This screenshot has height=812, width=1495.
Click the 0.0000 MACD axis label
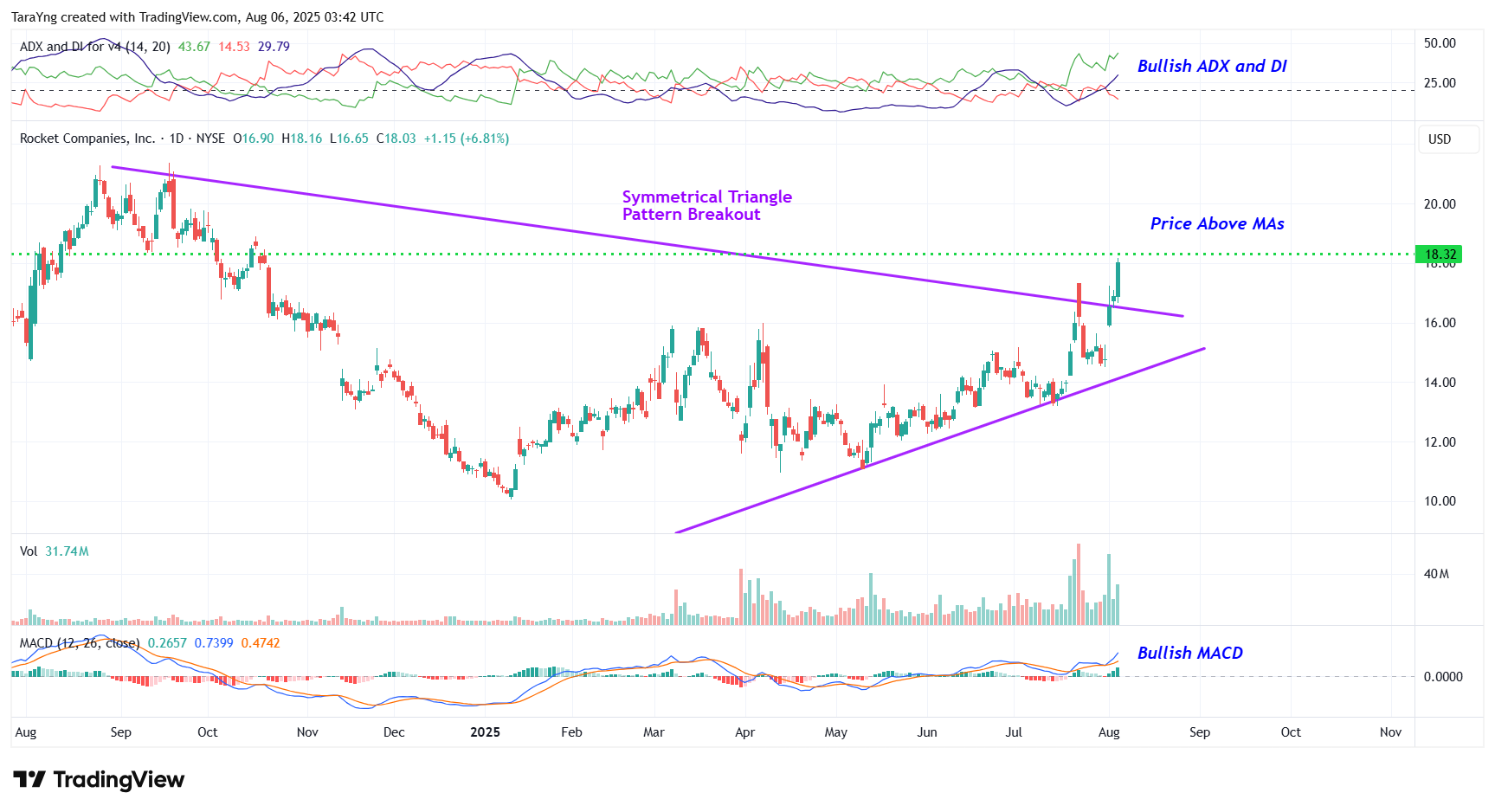(x=1443, y=677)
